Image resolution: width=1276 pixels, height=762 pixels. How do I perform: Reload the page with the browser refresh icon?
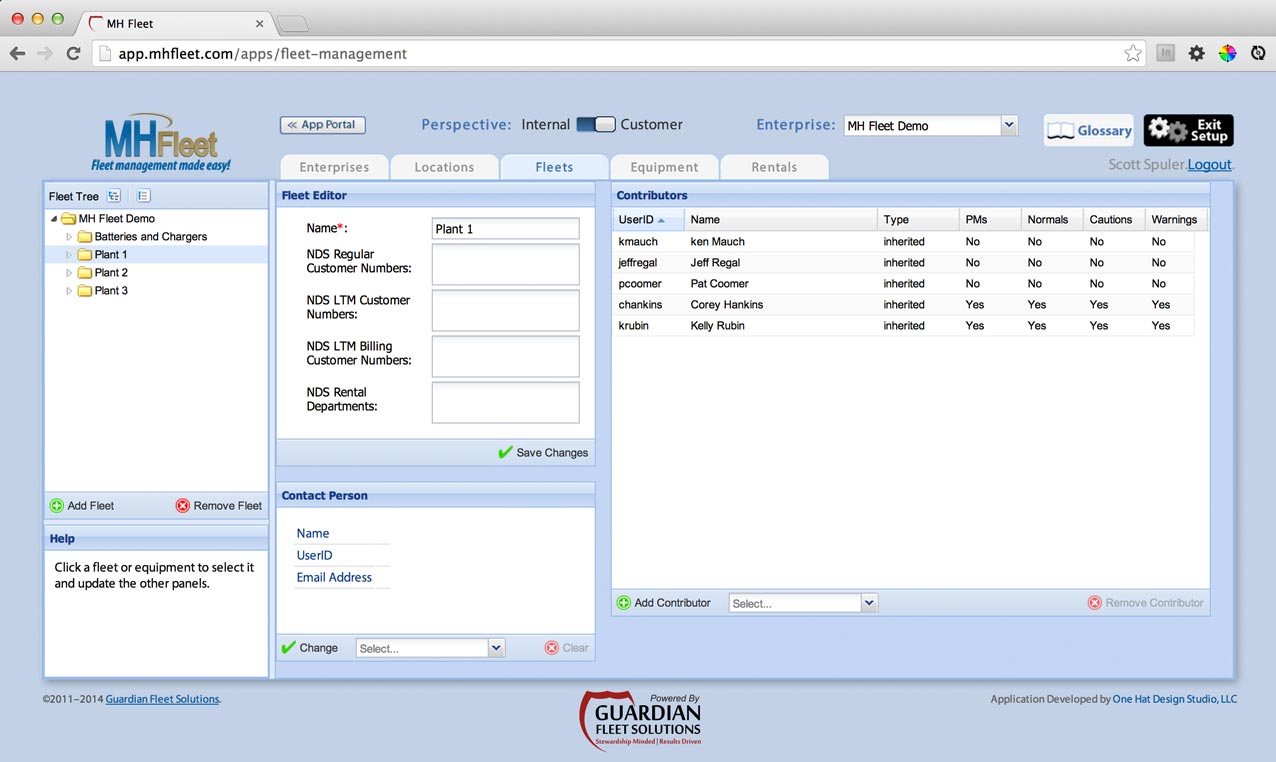pyautogui.click(x=73, y=54)
